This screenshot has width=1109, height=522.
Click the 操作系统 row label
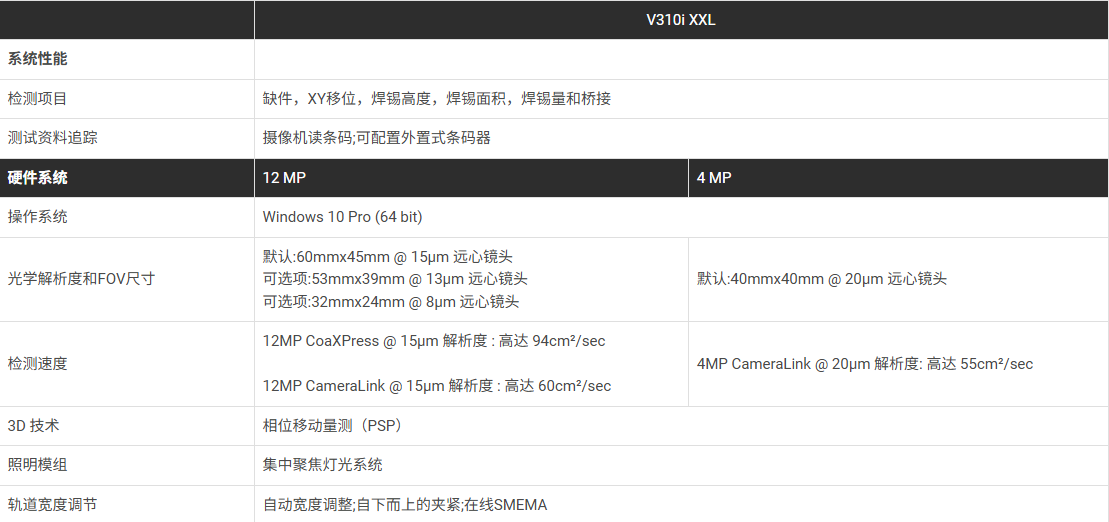click(x=37, y=217)
